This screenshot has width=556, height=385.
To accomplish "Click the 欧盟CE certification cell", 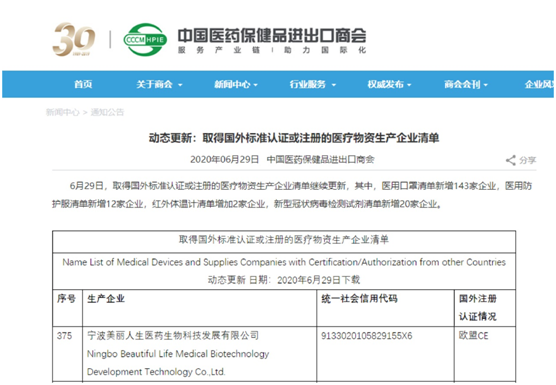I will [x=485, y=354].
